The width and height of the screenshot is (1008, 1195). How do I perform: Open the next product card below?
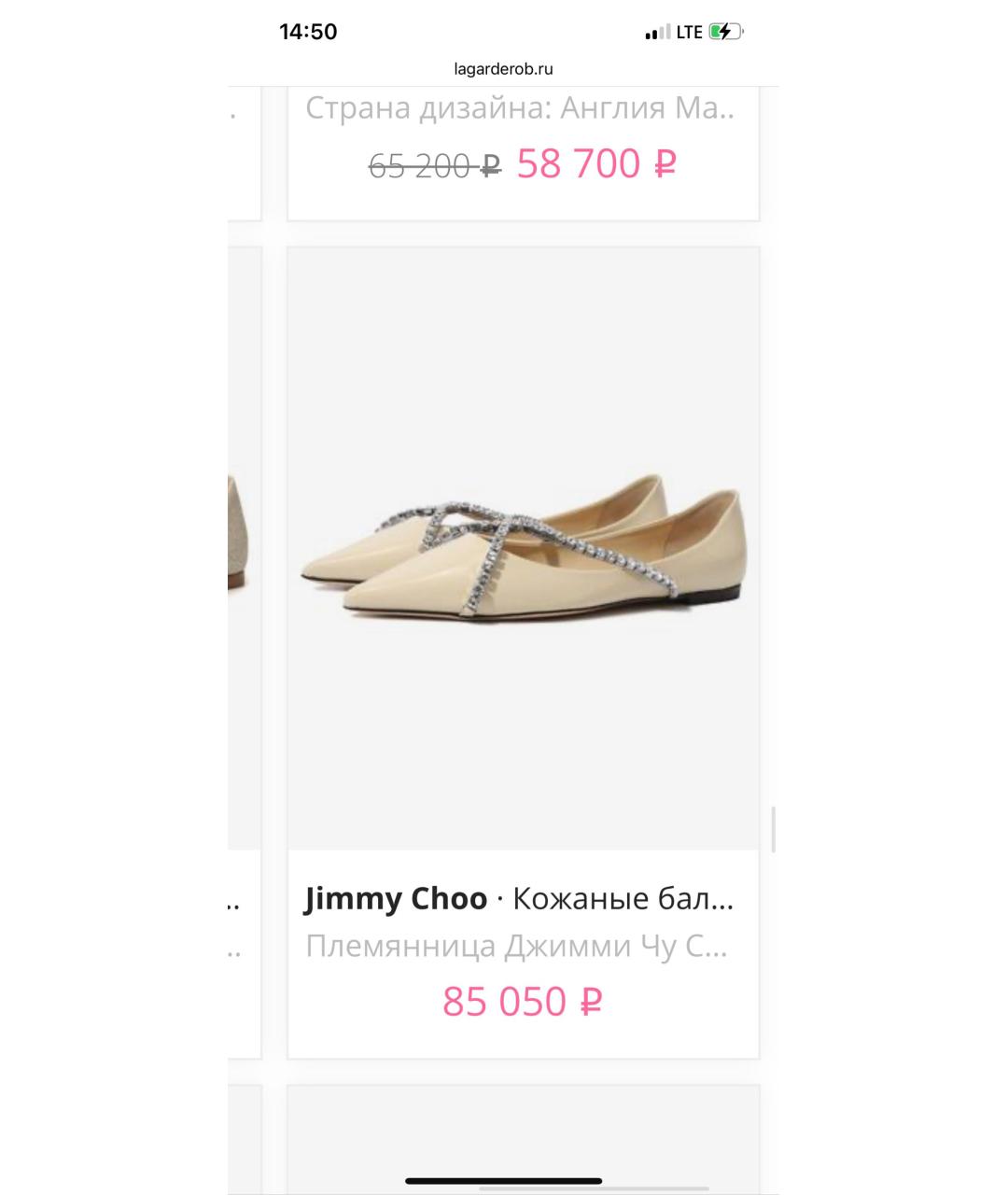(523, 1139)
